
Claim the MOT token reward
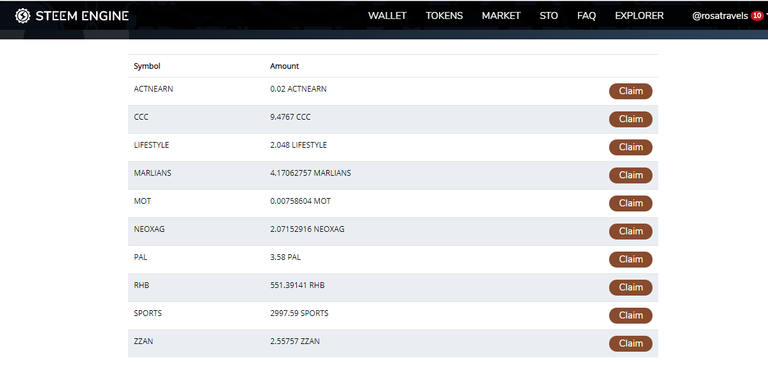coord(630,203)
